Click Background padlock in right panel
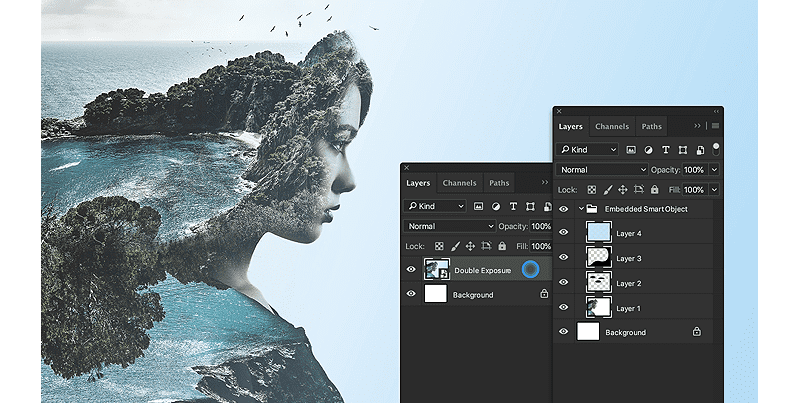The width and height of the screenshot is (800, 403). [696, 332]
